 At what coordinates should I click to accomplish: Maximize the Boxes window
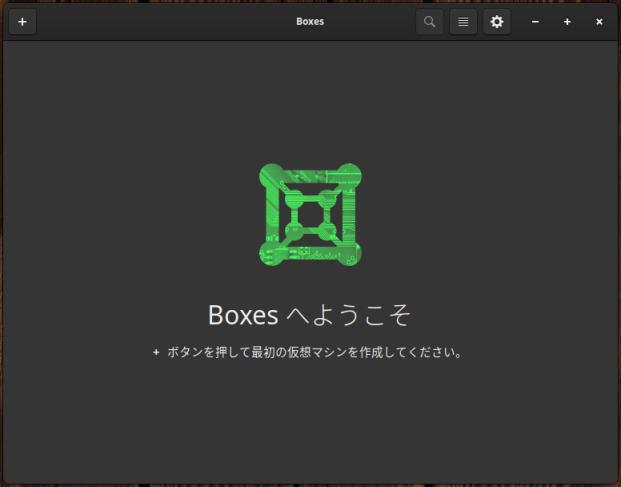tap(567, 22)
